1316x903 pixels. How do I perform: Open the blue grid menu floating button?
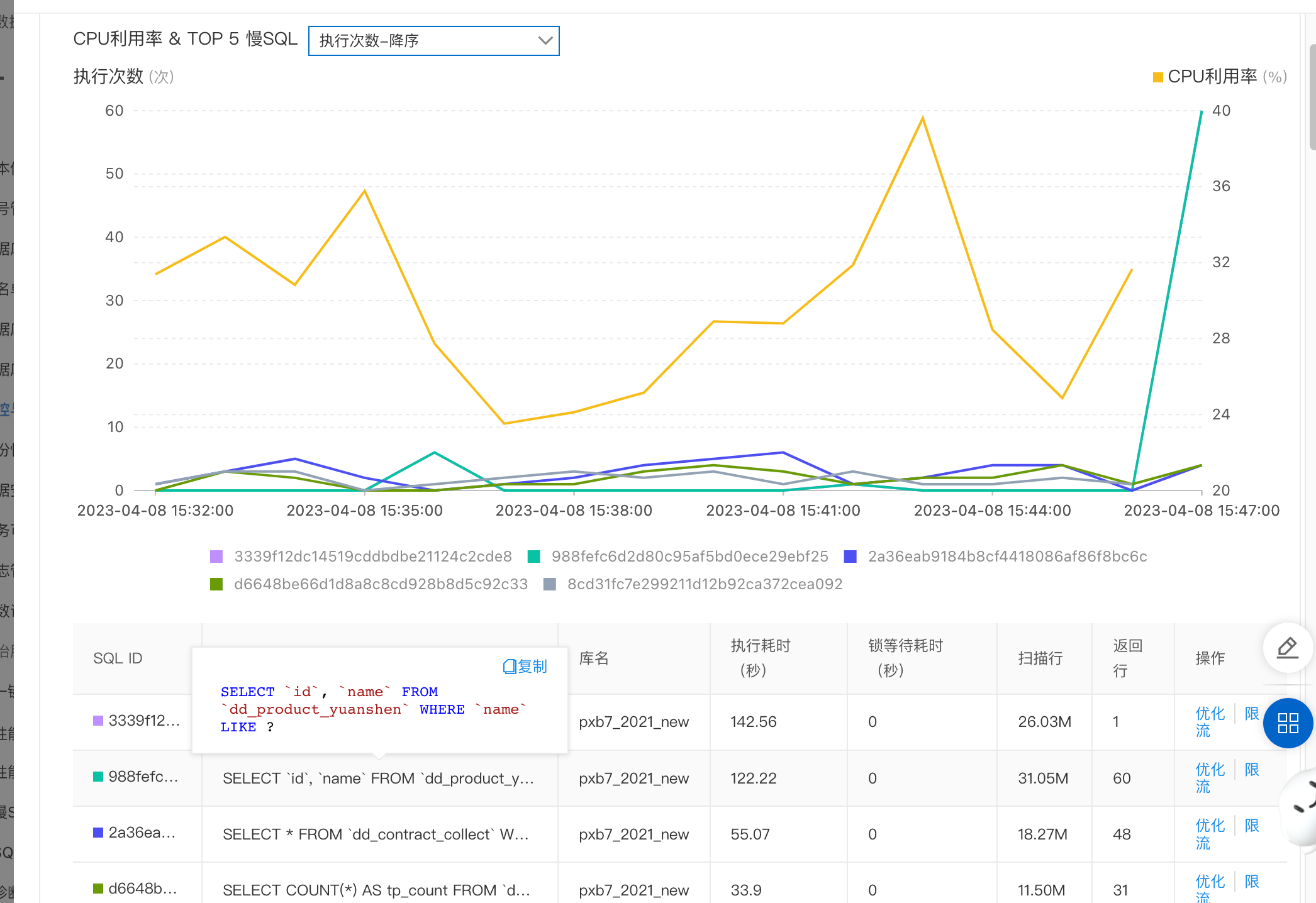click(1287, 723)
